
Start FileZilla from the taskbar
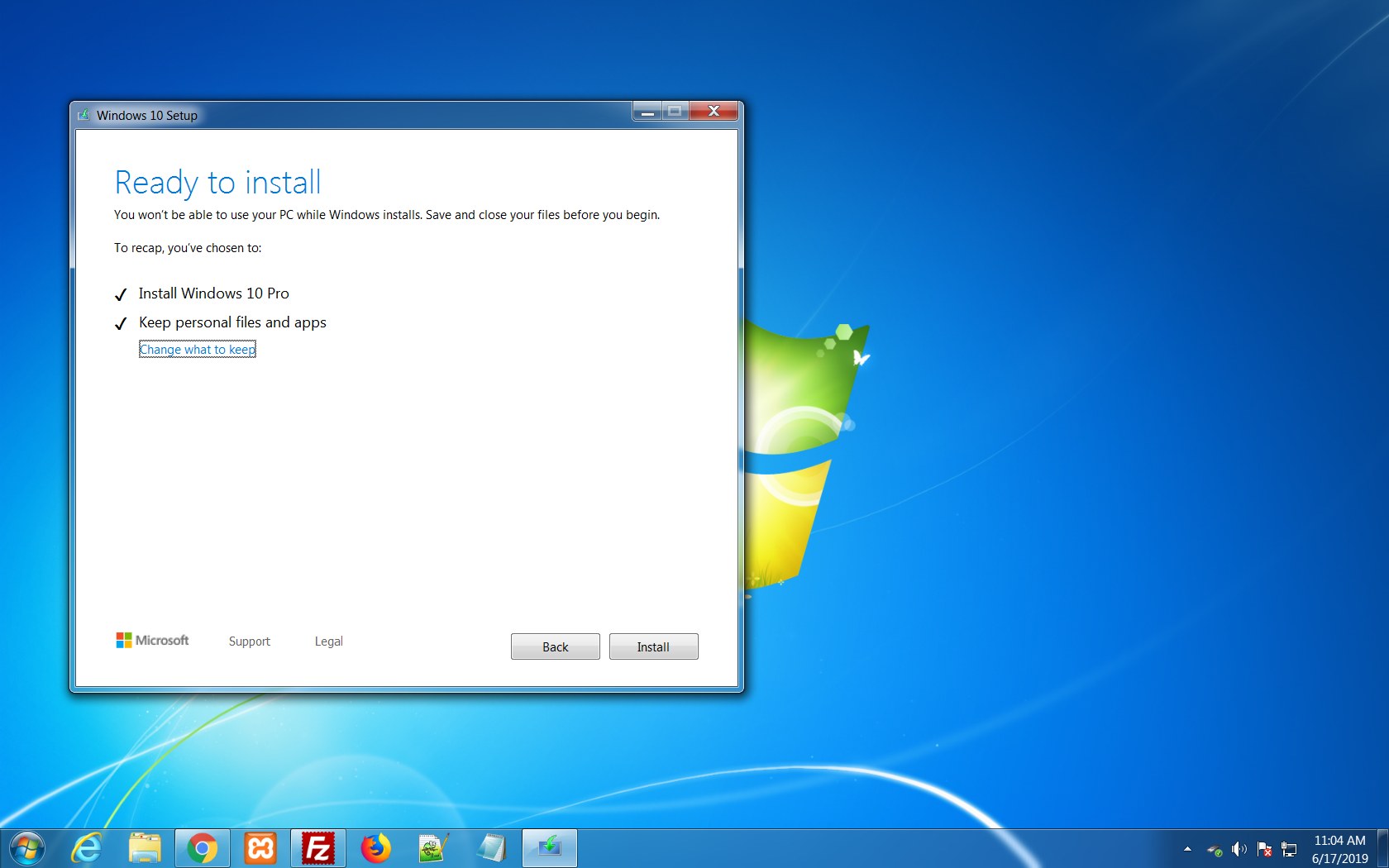pos(317,847)
